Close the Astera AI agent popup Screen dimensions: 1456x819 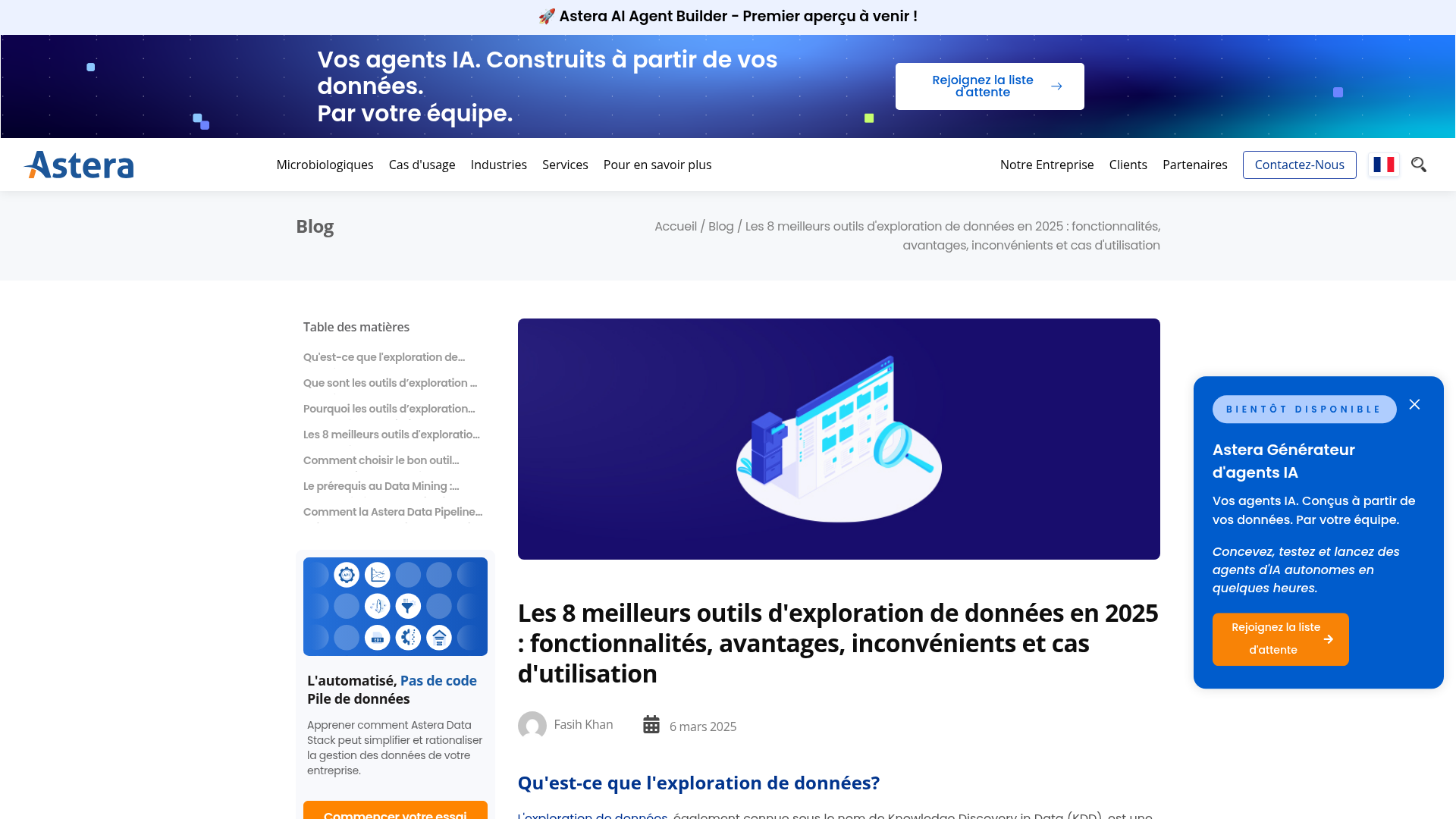pos(1414,405)
